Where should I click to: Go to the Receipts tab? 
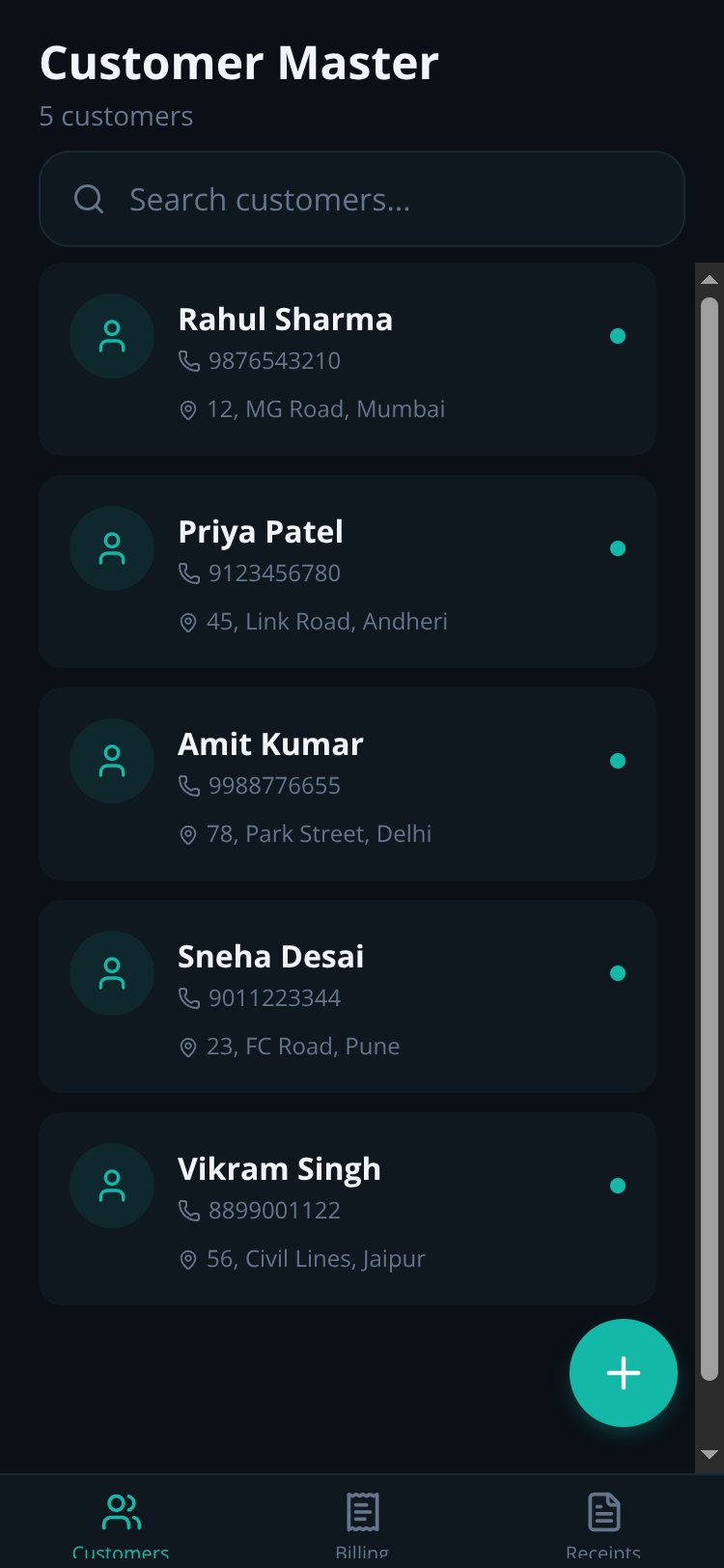tap(603, 1526)
